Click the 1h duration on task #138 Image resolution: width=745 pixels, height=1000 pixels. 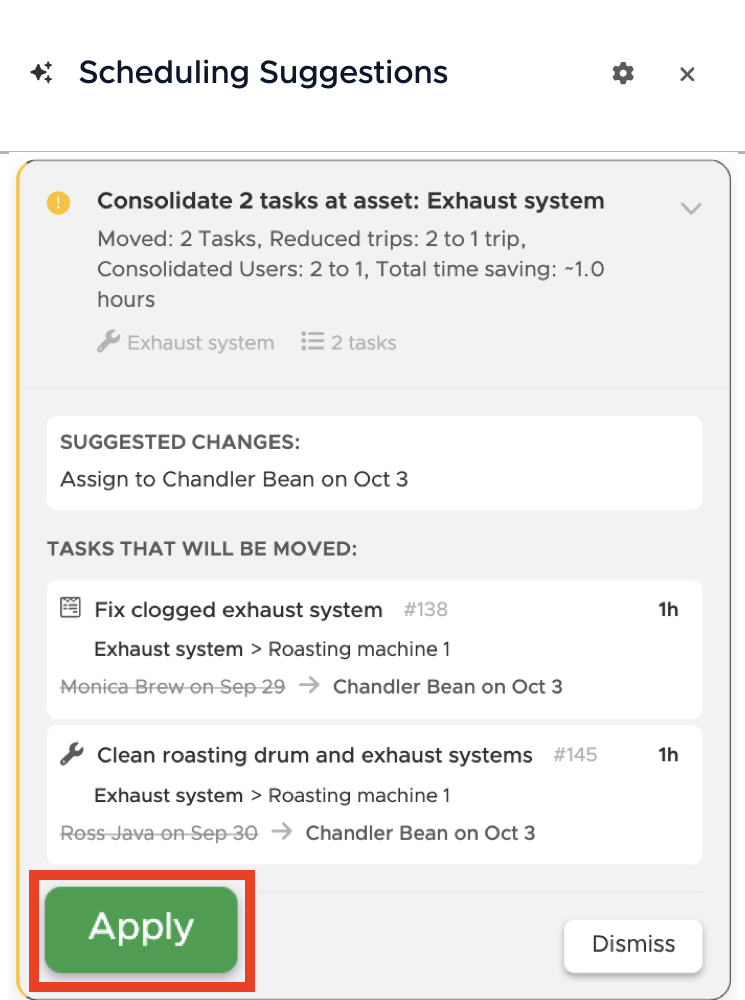[x=668, y=608]
